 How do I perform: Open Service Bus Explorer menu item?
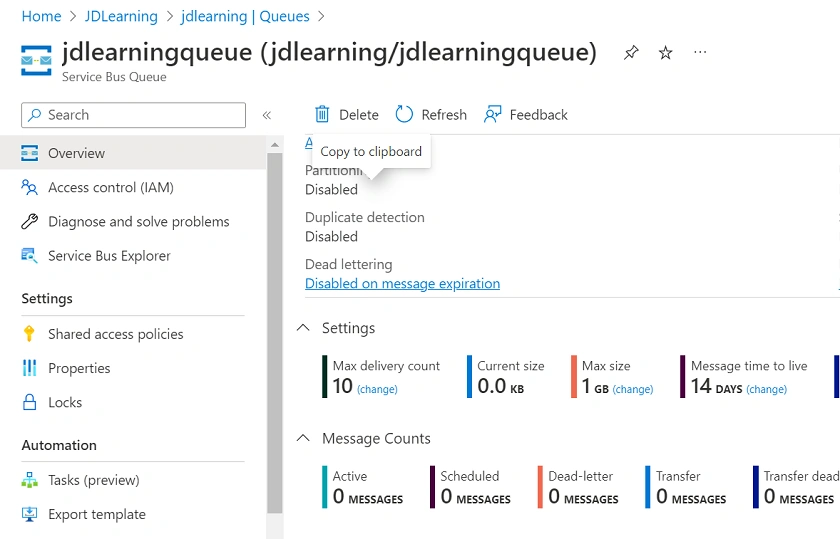(x=133, y=256)
